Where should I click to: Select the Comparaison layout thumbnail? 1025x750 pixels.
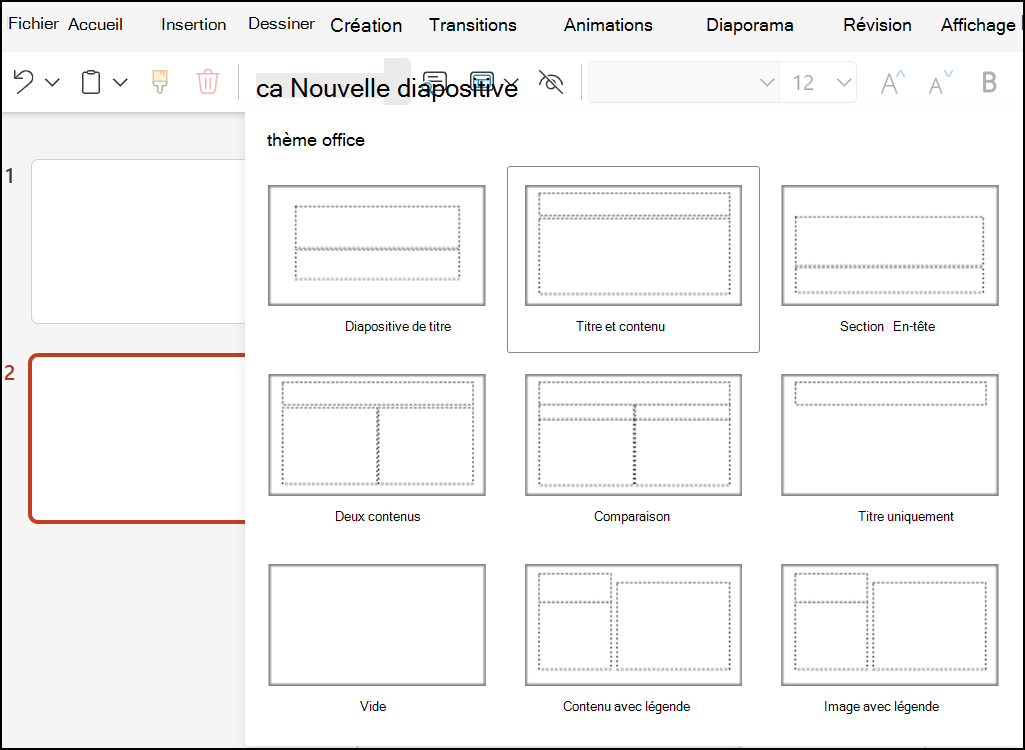click(x=633, y=434)
